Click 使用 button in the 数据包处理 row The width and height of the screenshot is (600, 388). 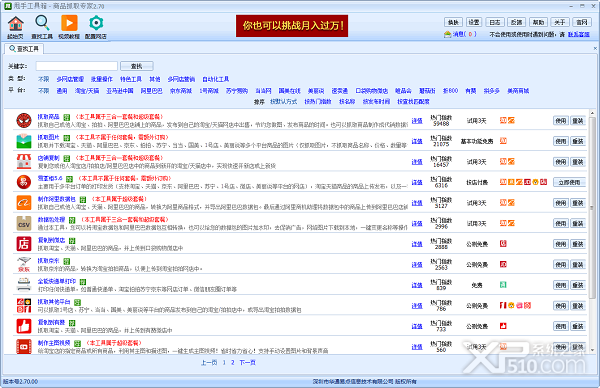pyautogui.click(x=561, y=223)
